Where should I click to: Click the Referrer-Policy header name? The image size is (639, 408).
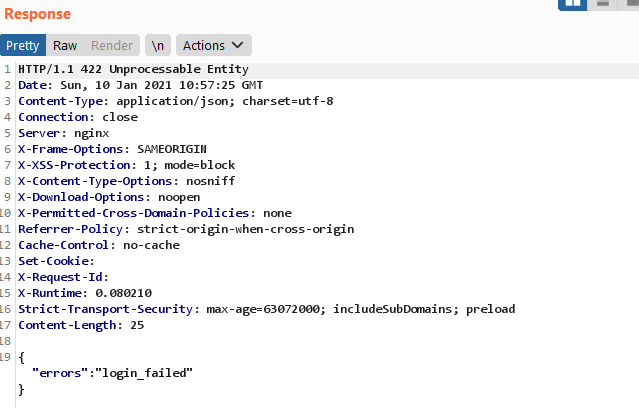[71, 229]
